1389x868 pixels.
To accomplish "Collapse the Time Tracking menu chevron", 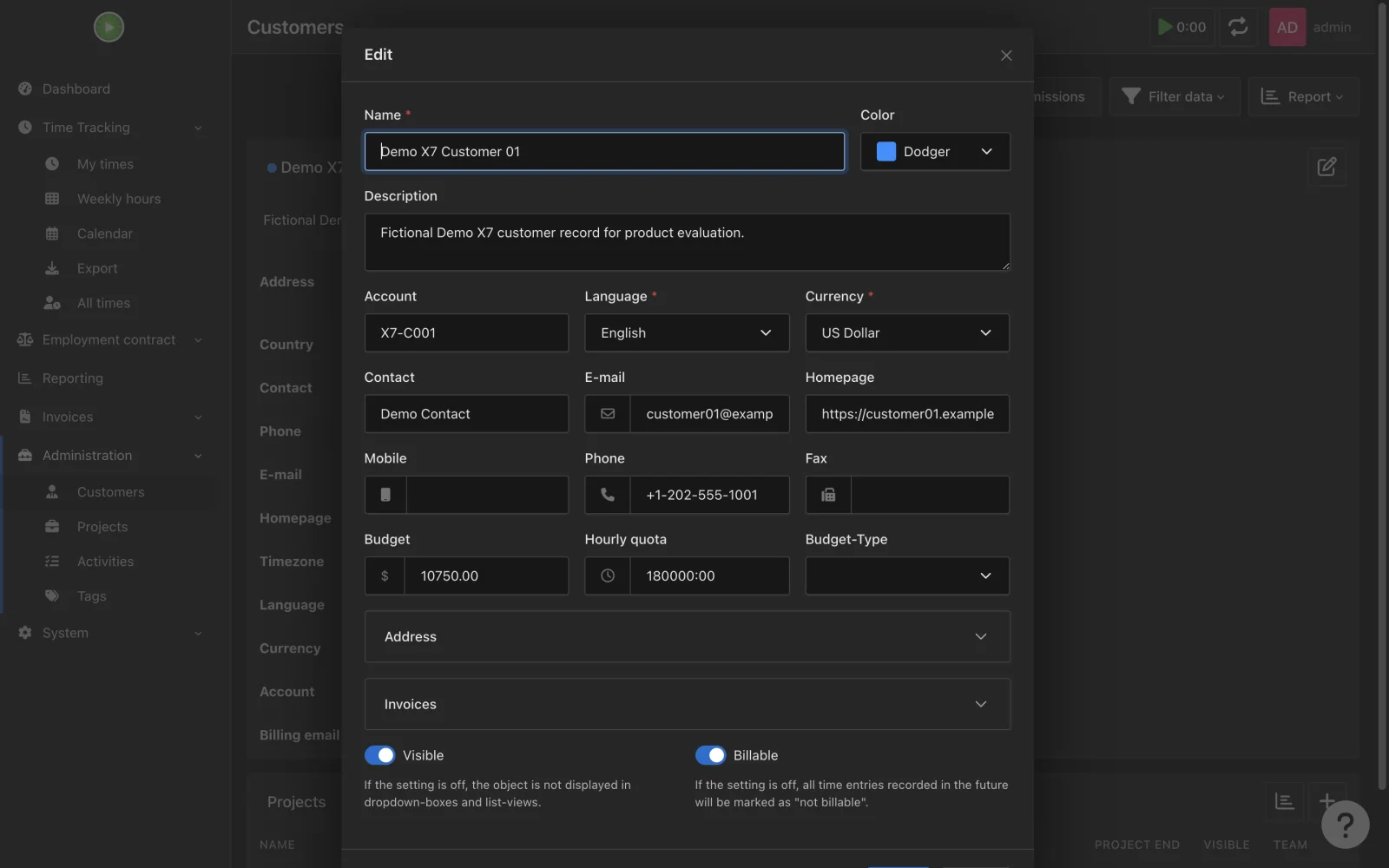I will point(198,128).
